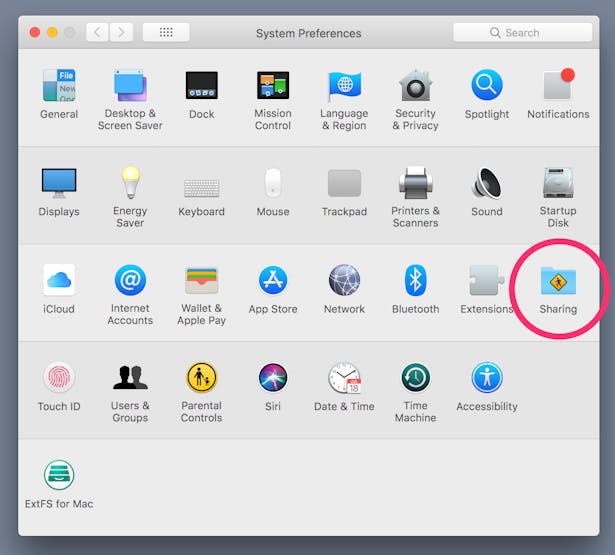Focus the Search field
615x555 pixels.
coord(522,32)
